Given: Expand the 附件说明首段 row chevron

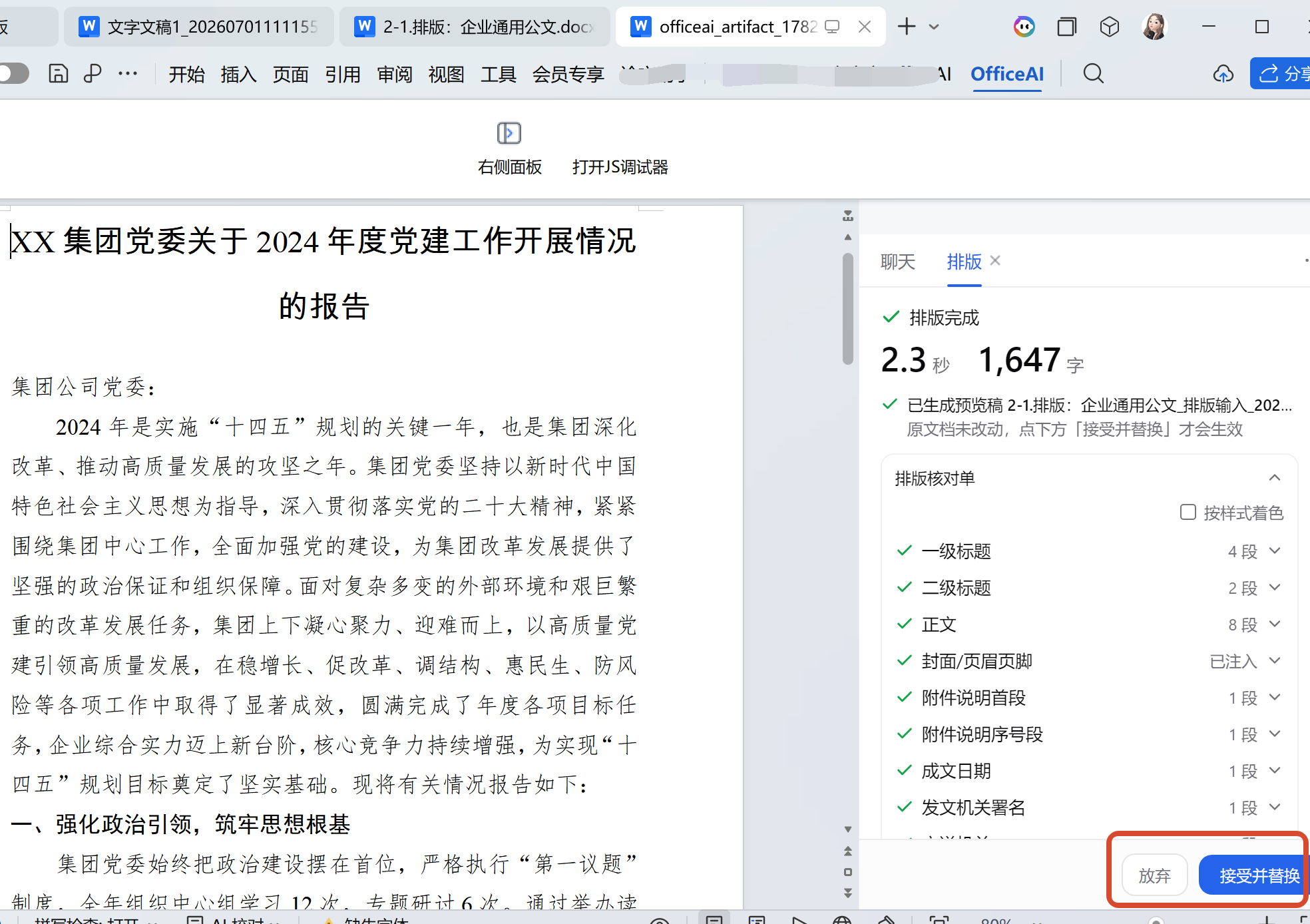Looking at the screenshot, I should point(1274,697).
